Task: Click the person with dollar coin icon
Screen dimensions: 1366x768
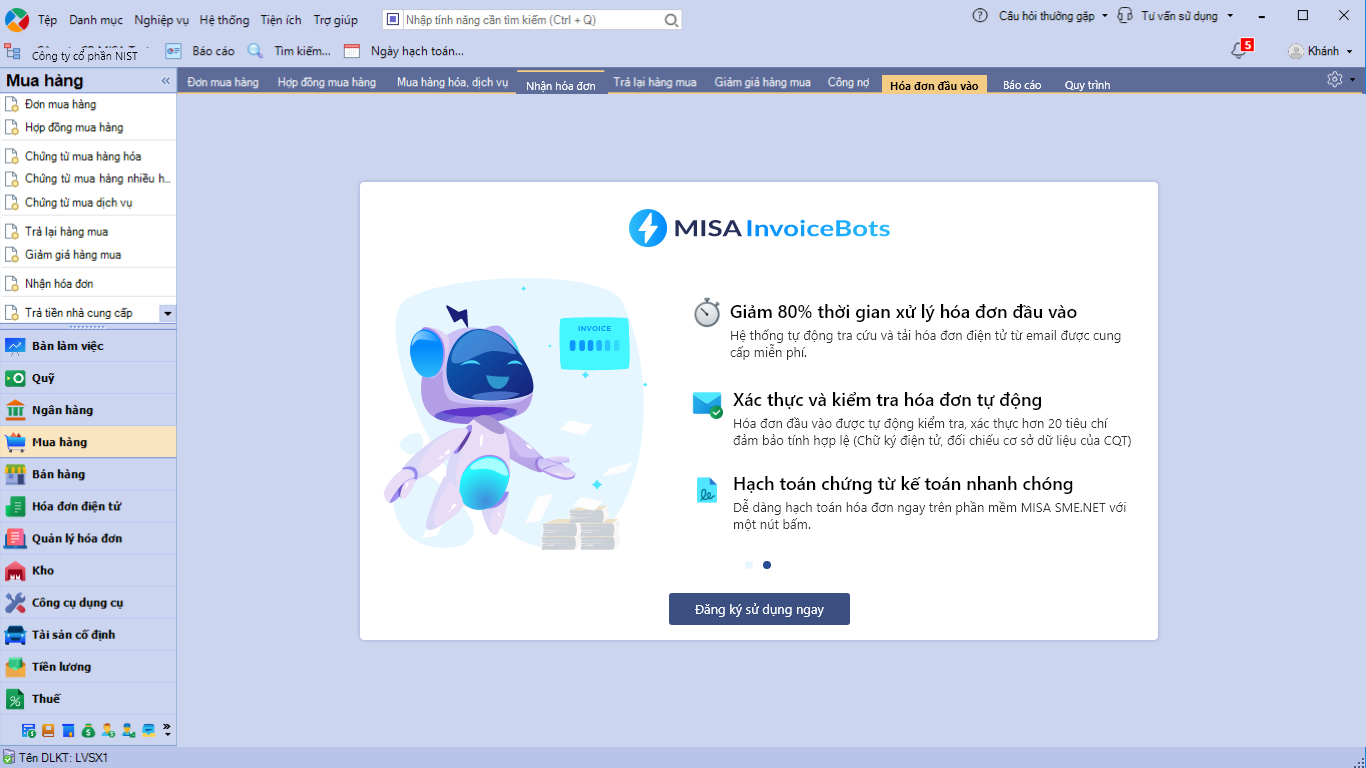Action: [x=108, y=731]
